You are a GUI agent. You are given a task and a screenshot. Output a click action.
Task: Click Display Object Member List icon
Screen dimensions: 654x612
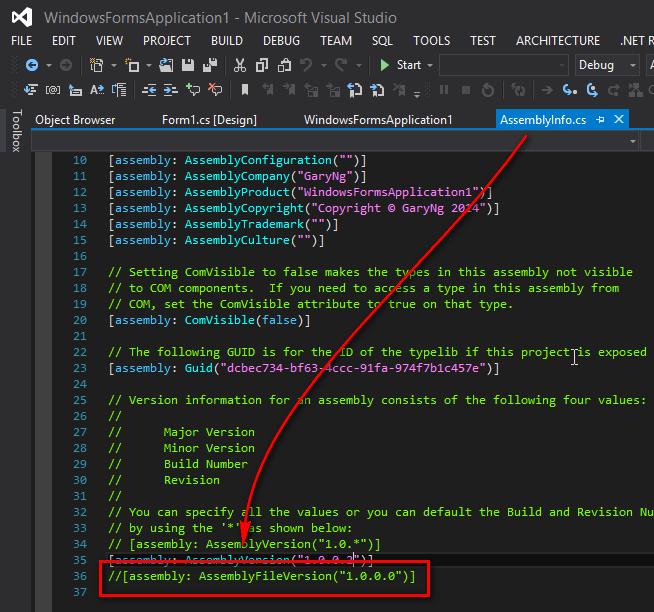(x=30, y=90)
